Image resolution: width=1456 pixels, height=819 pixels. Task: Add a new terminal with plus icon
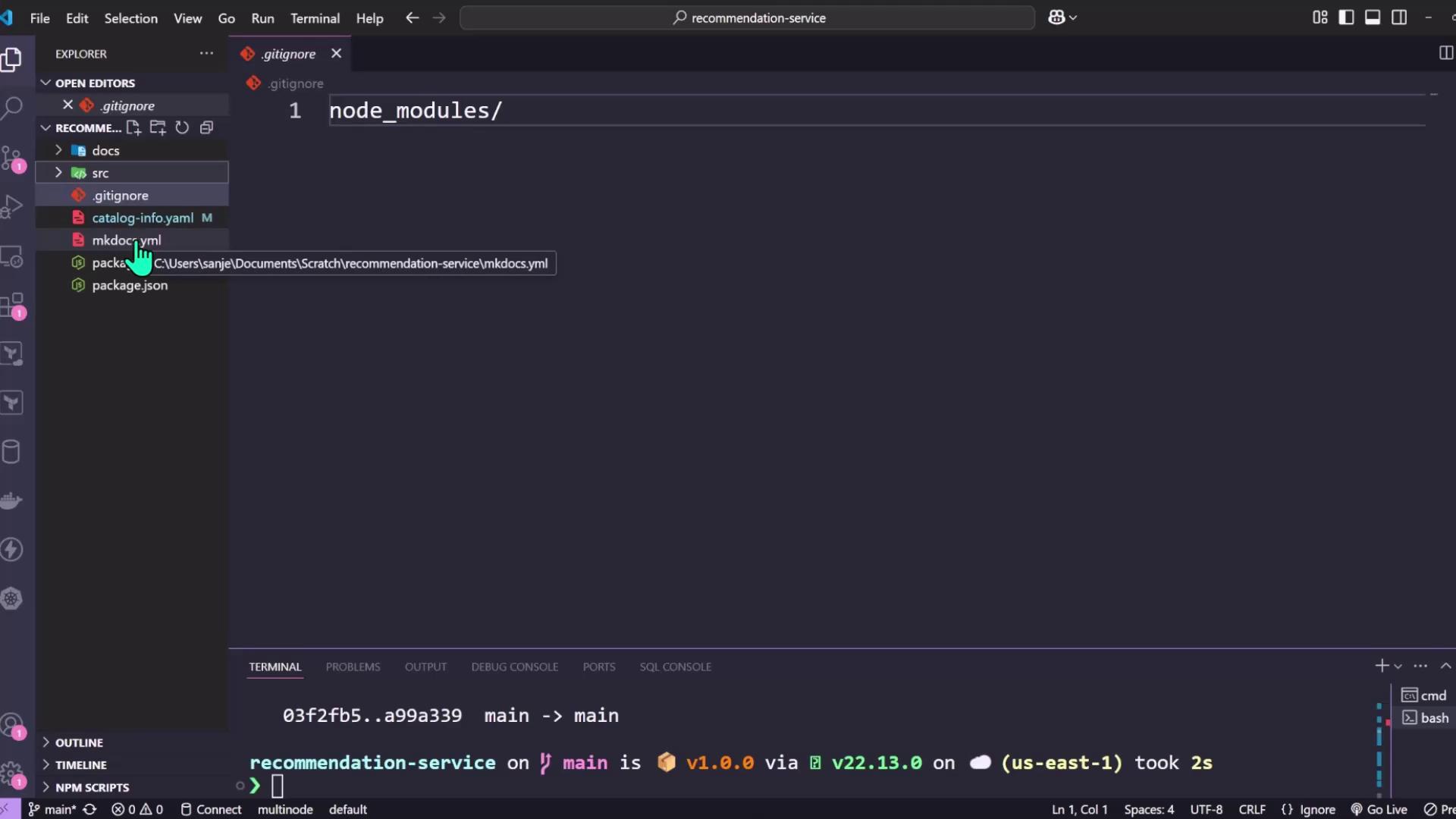(x=1382, y=666)
